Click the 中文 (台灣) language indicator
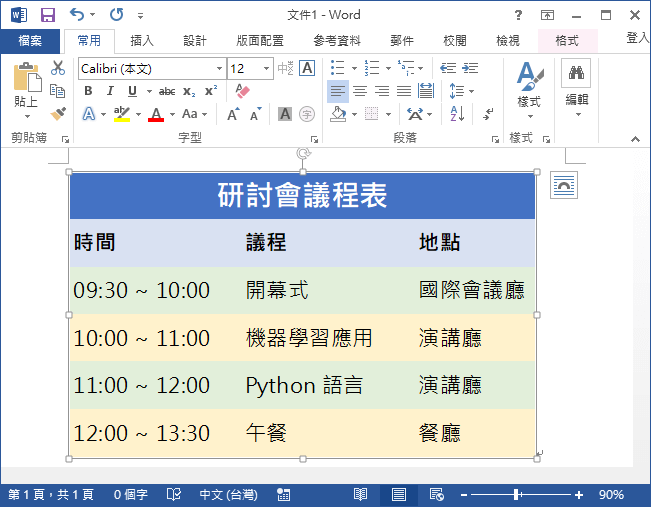The width and height of the screenshot is (651, 507). (x=228, y=495)
